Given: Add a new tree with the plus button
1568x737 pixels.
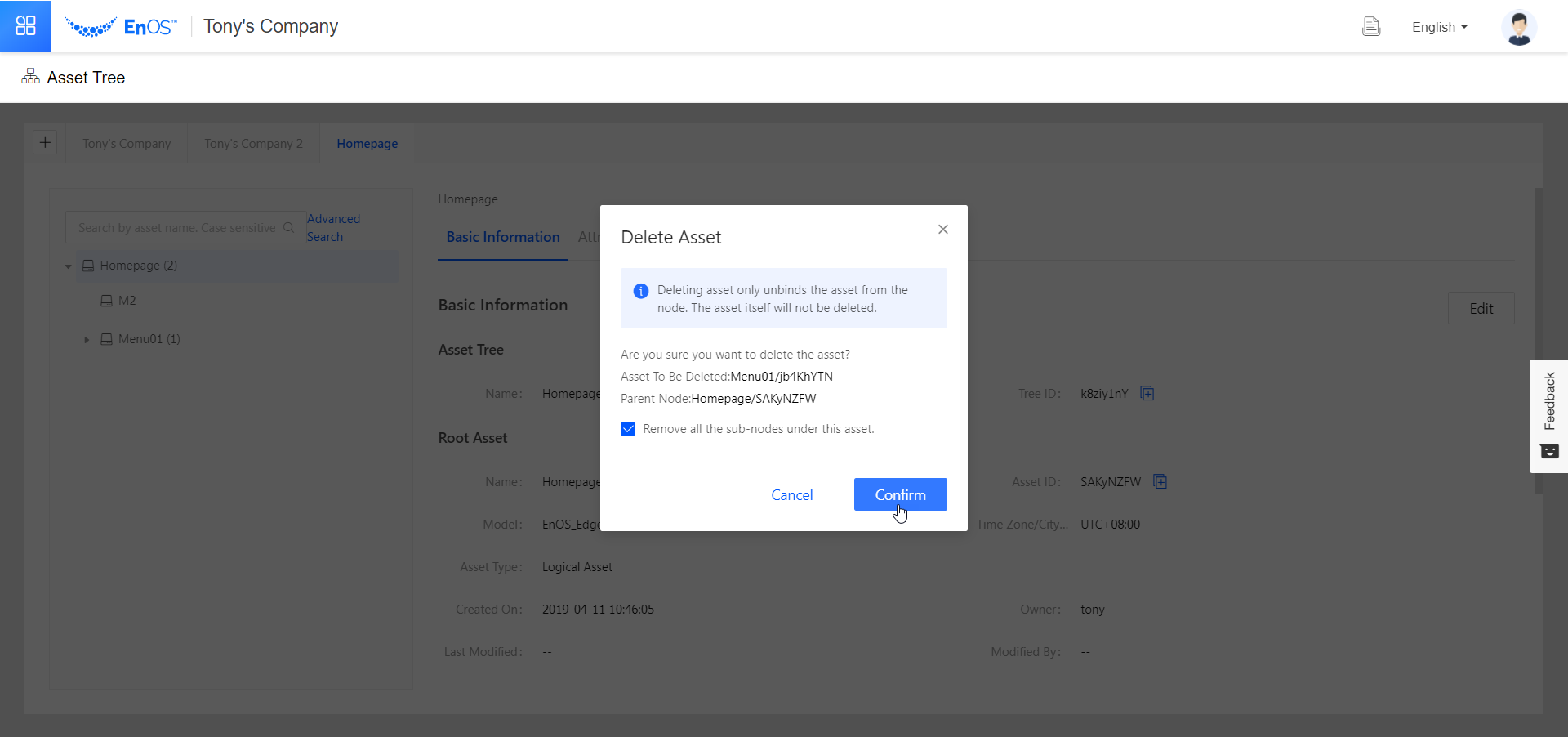Looking at the screenshot, I should (45, 142).
